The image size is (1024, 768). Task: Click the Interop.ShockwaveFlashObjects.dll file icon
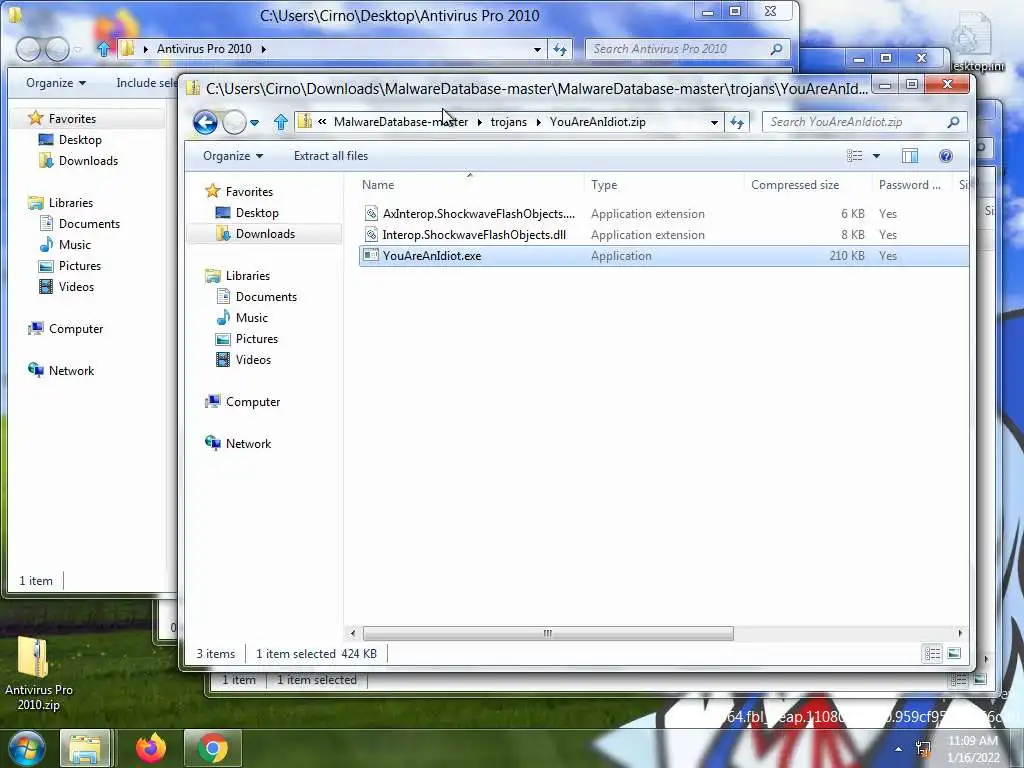[371, 234]
